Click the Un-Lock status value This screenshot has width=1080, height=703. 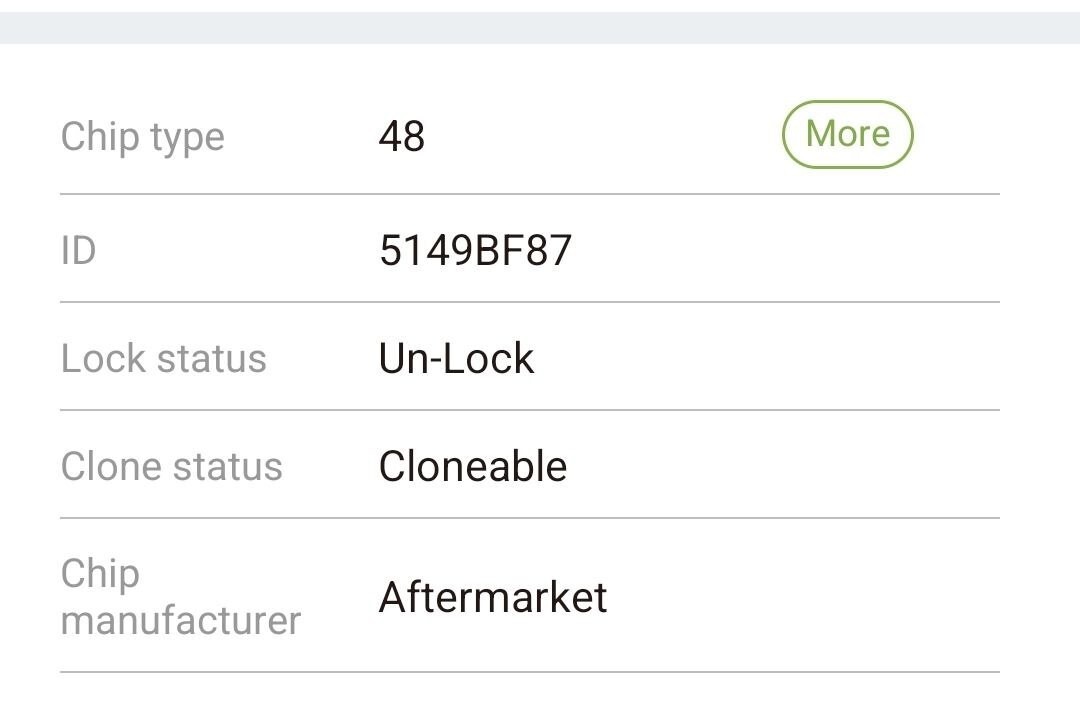click(x=456, y=358)
